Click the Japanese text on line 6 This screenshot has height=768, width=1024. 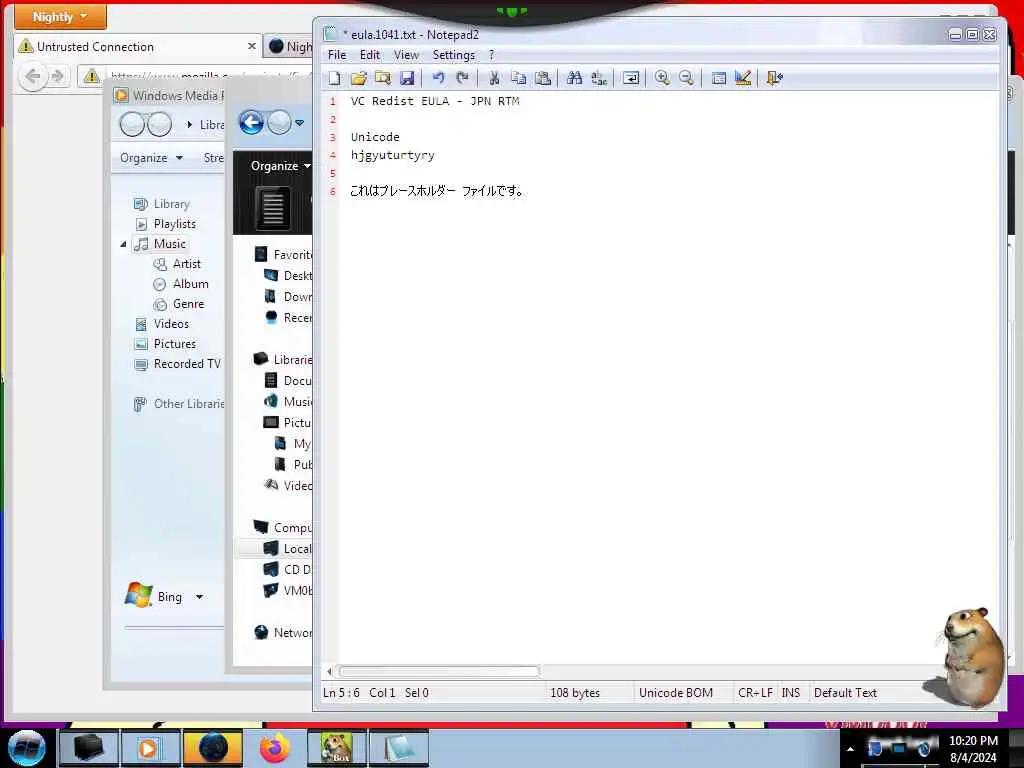[436, 191]
